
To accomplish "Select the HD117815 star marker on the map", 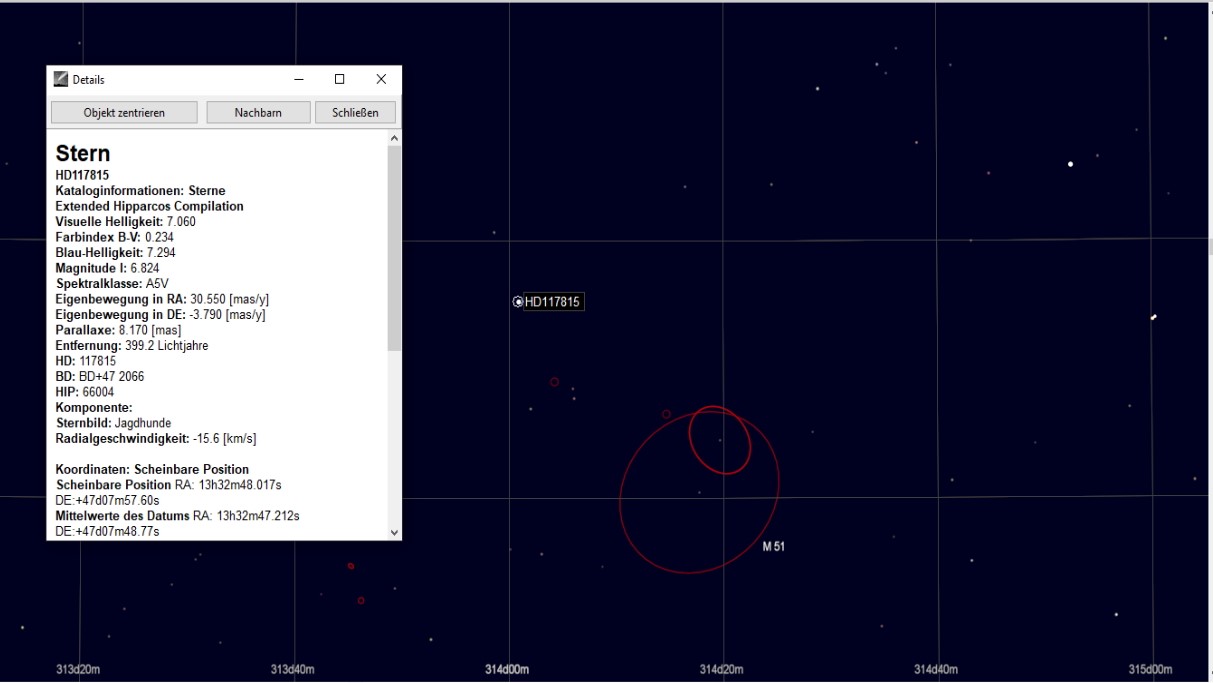I will (518, 302).
